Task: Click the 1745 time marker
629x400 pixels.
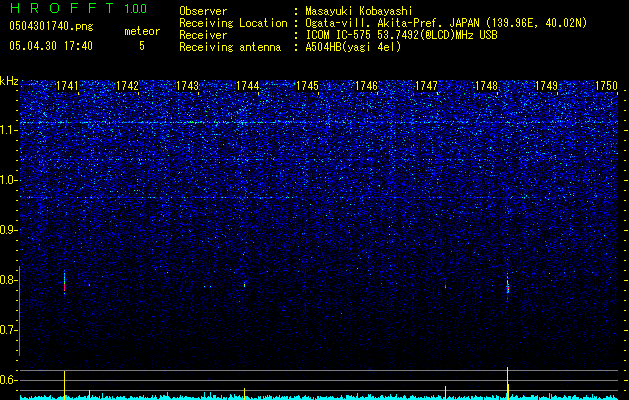Action: (307, 86)
